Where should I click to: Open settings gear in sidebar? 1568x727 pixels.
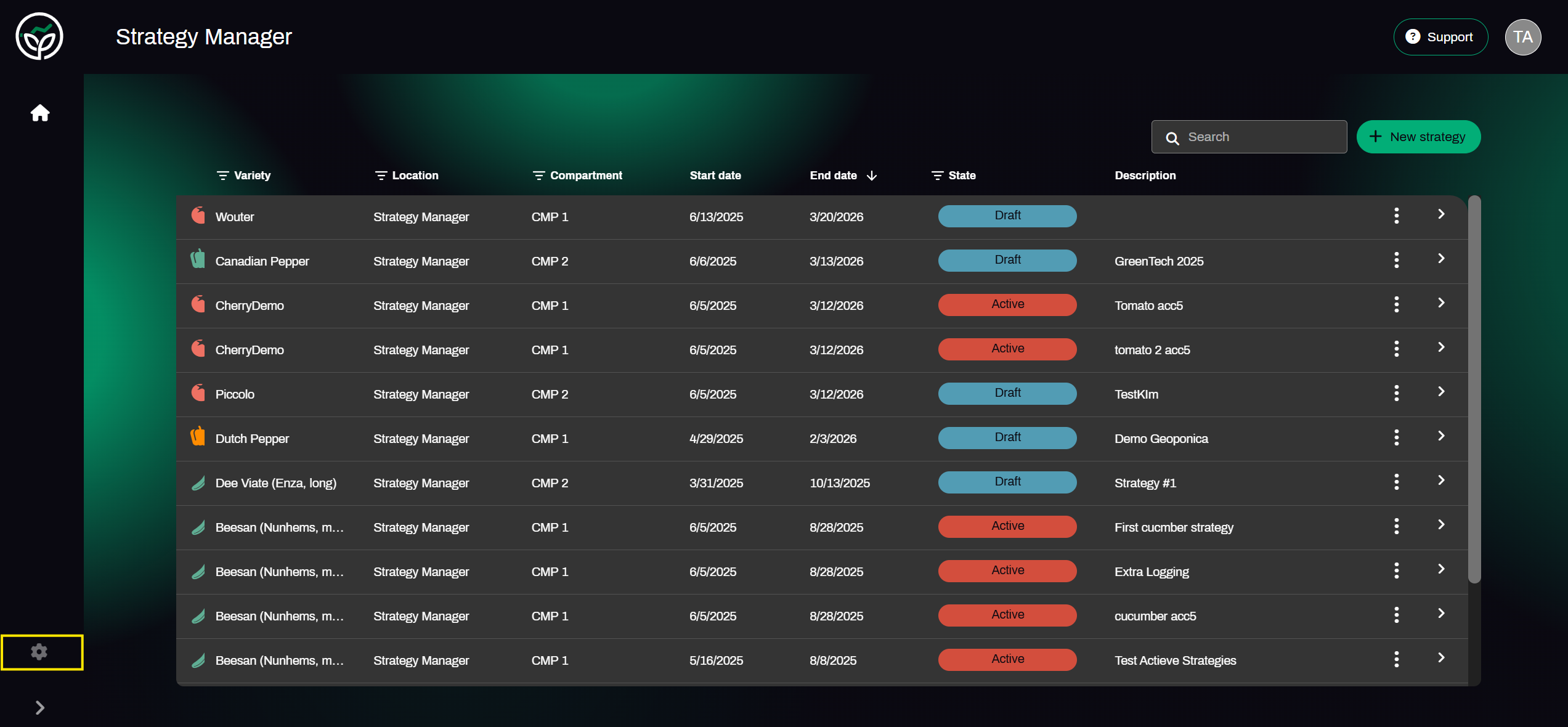pos(39,652)
